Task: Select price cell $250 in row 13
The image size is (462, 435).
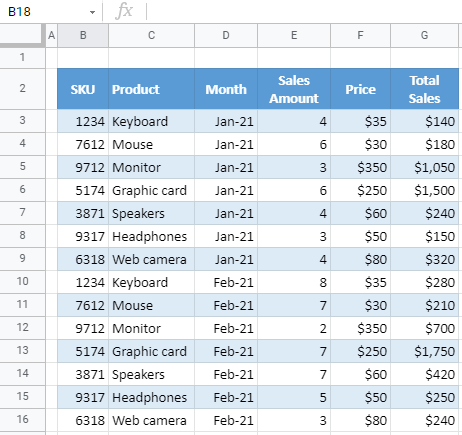Action: point(360,351)
